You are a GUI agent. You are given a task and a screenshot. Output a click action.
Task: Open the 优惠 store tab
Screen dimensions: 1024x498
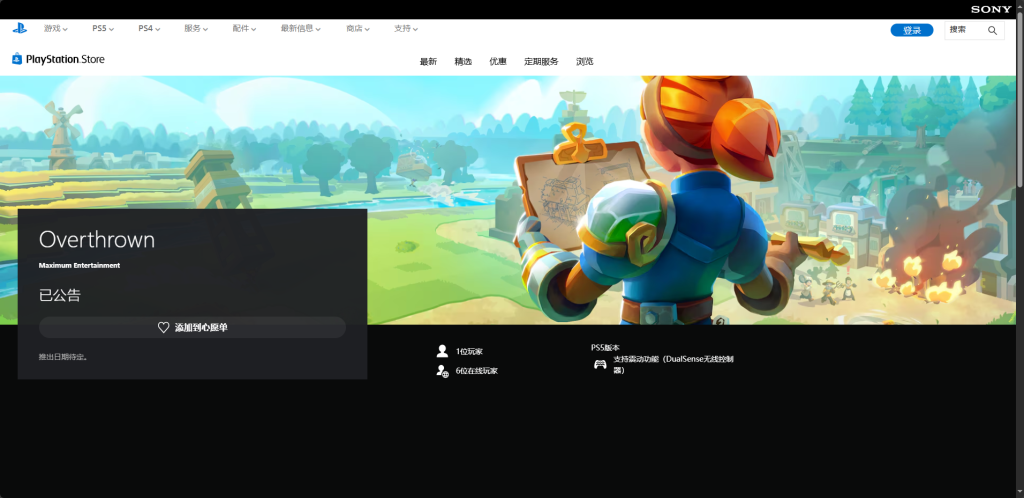498,61
